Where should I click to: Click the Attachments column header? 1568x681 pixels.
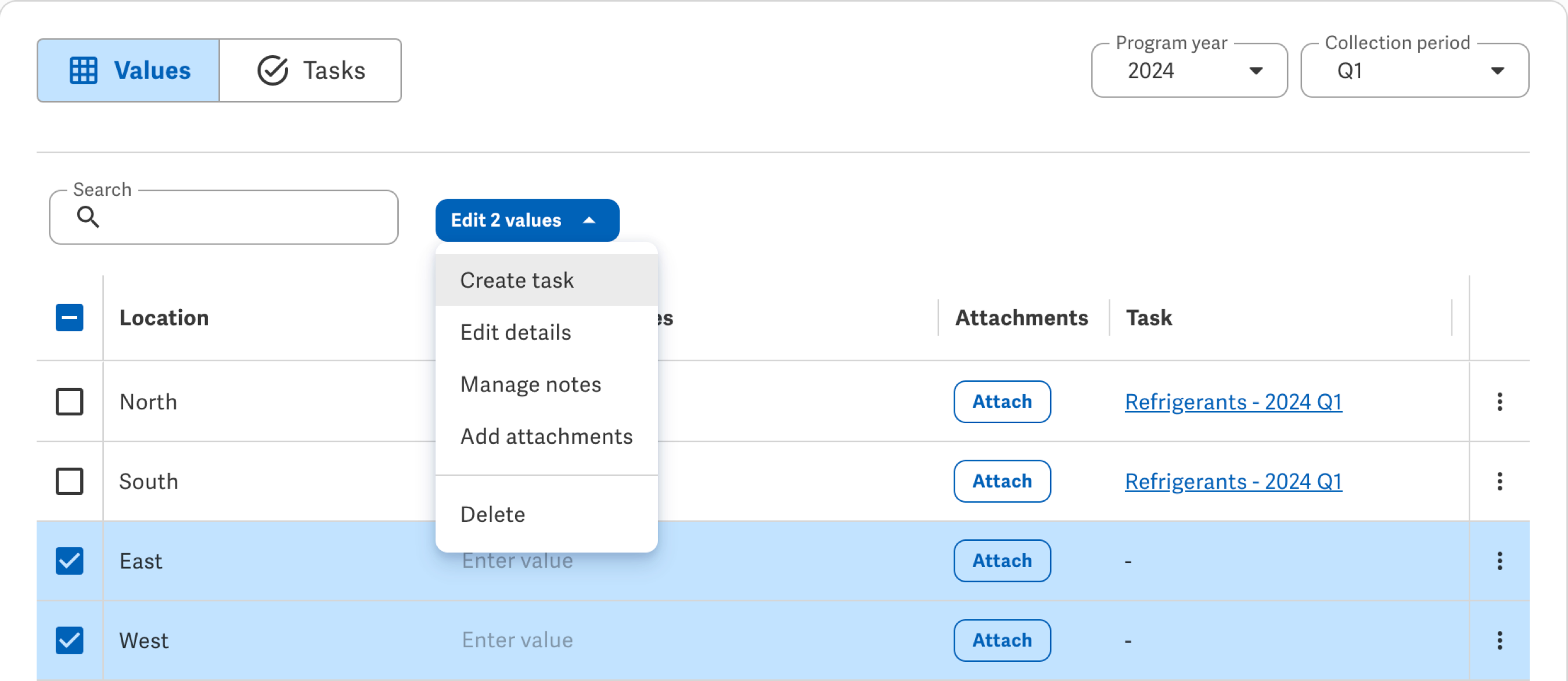1021,317
